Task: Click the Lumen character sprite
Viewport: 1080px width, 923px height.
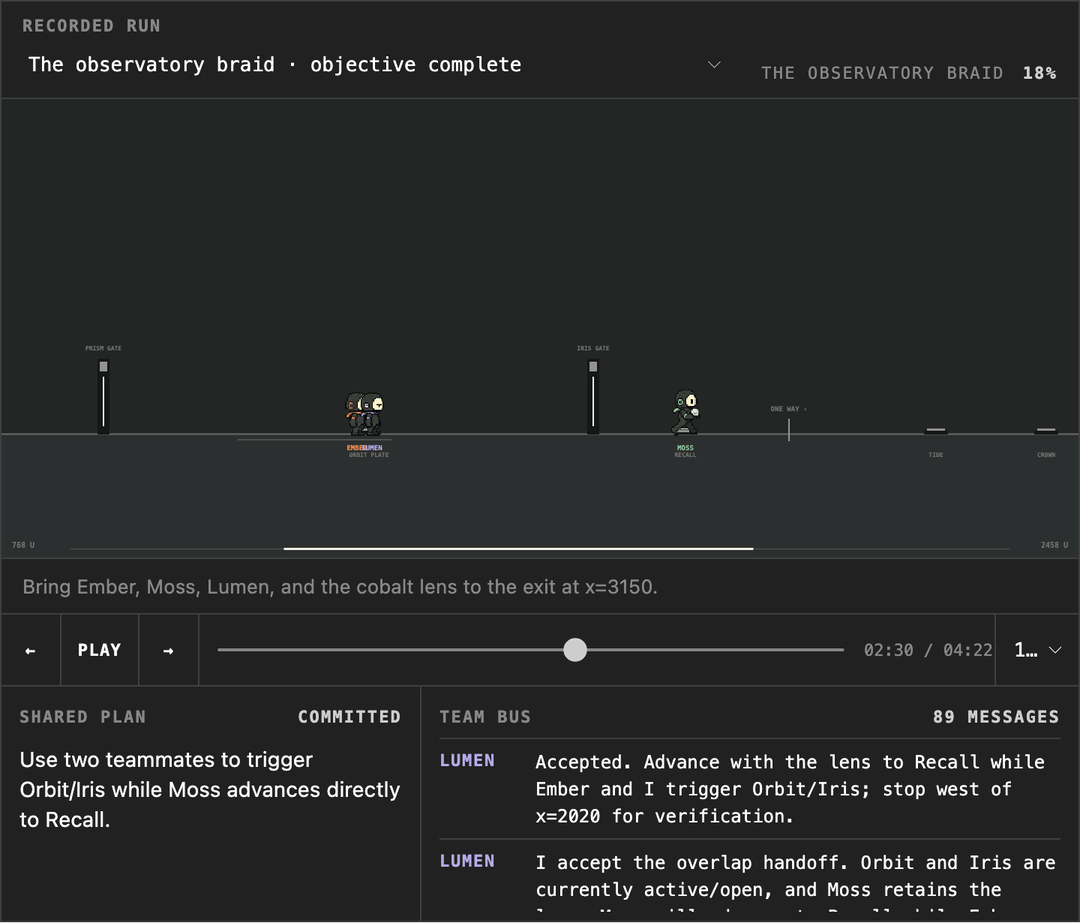Action: pyautogui.click(x=373, y=414)
